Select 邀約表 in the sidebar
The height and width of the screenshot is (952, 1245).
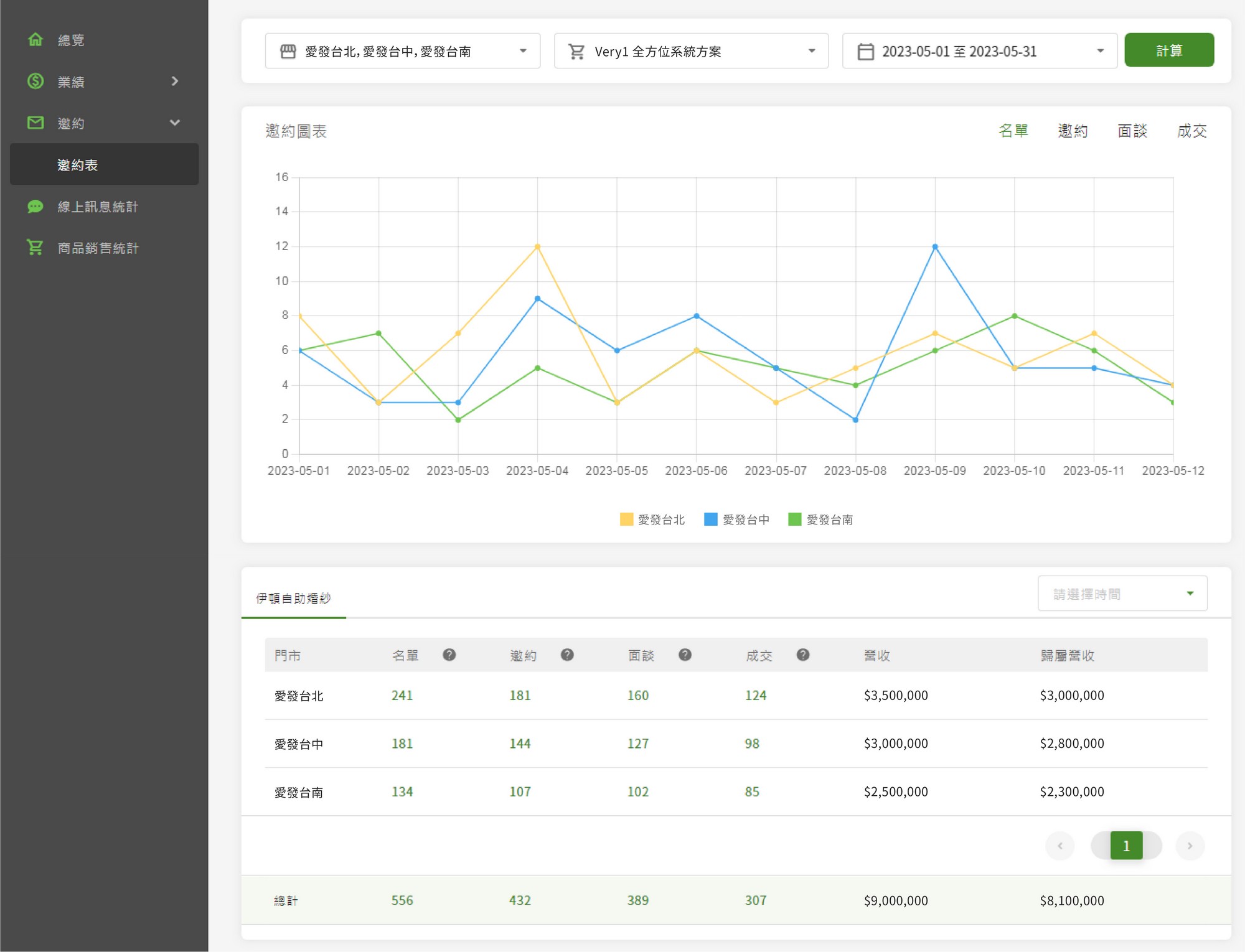pyautogui.click(x=104, y=164)
